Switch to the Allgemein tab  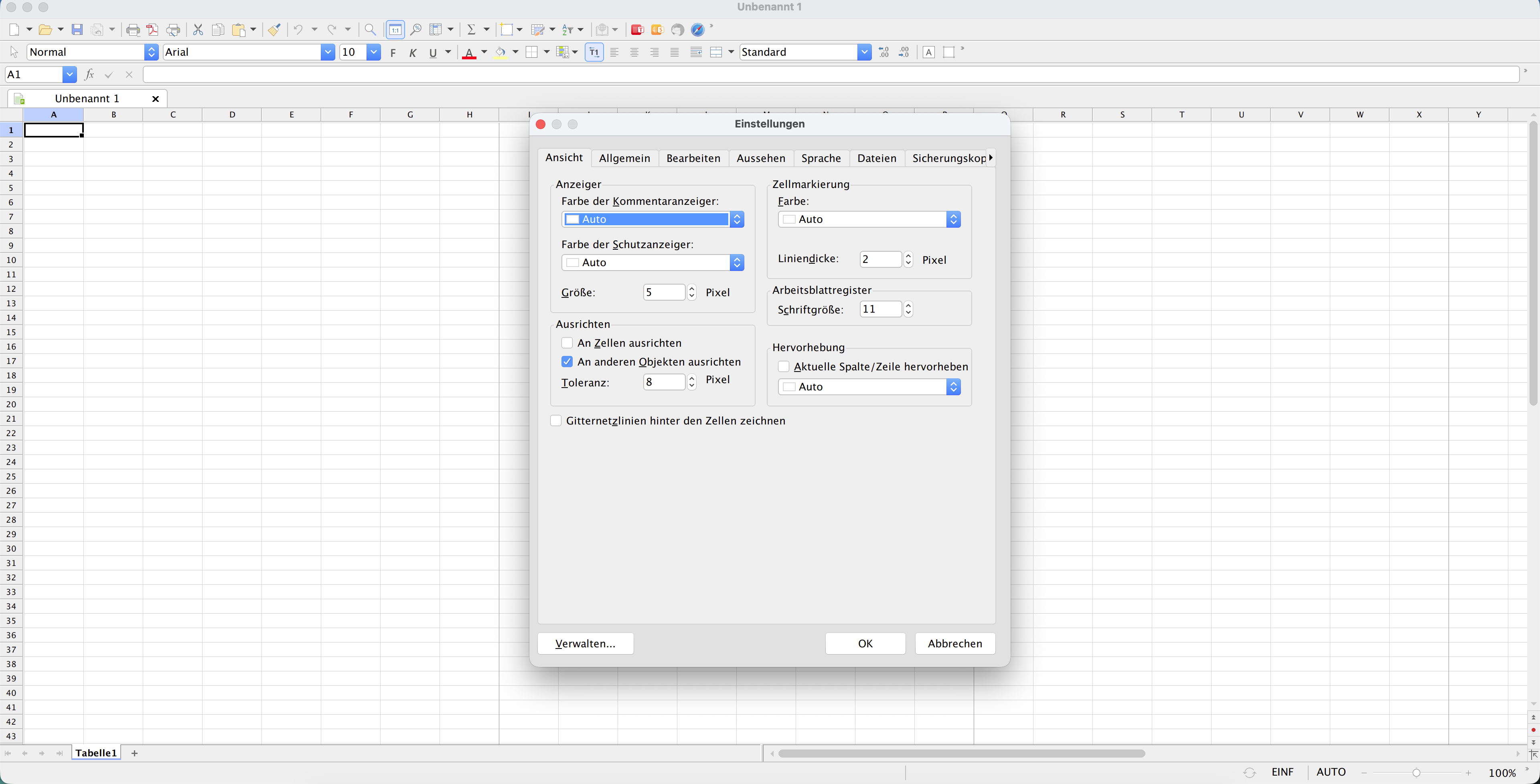click(624, 158)
